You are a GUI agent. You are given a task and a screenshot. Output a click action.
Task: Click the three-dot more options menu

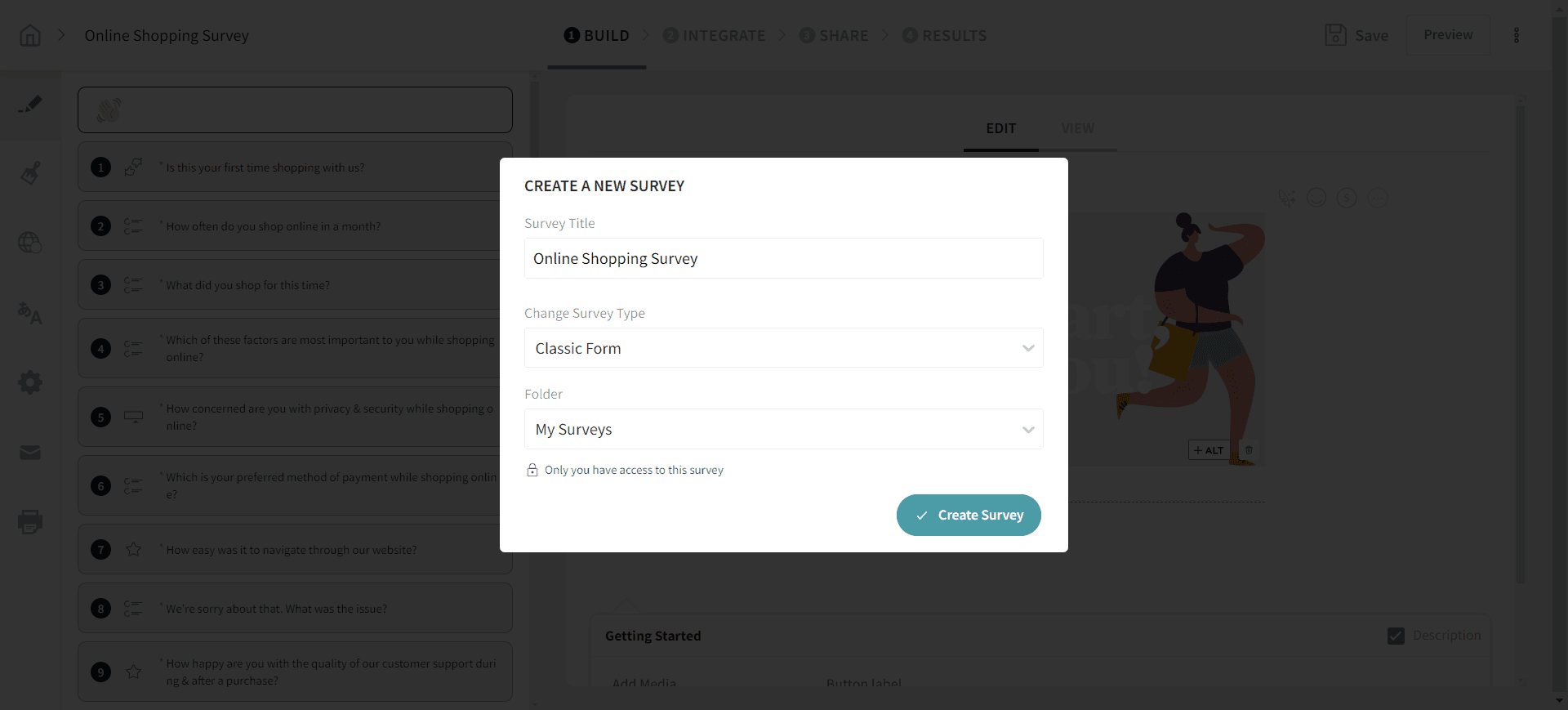click(x=1516, y=35)
